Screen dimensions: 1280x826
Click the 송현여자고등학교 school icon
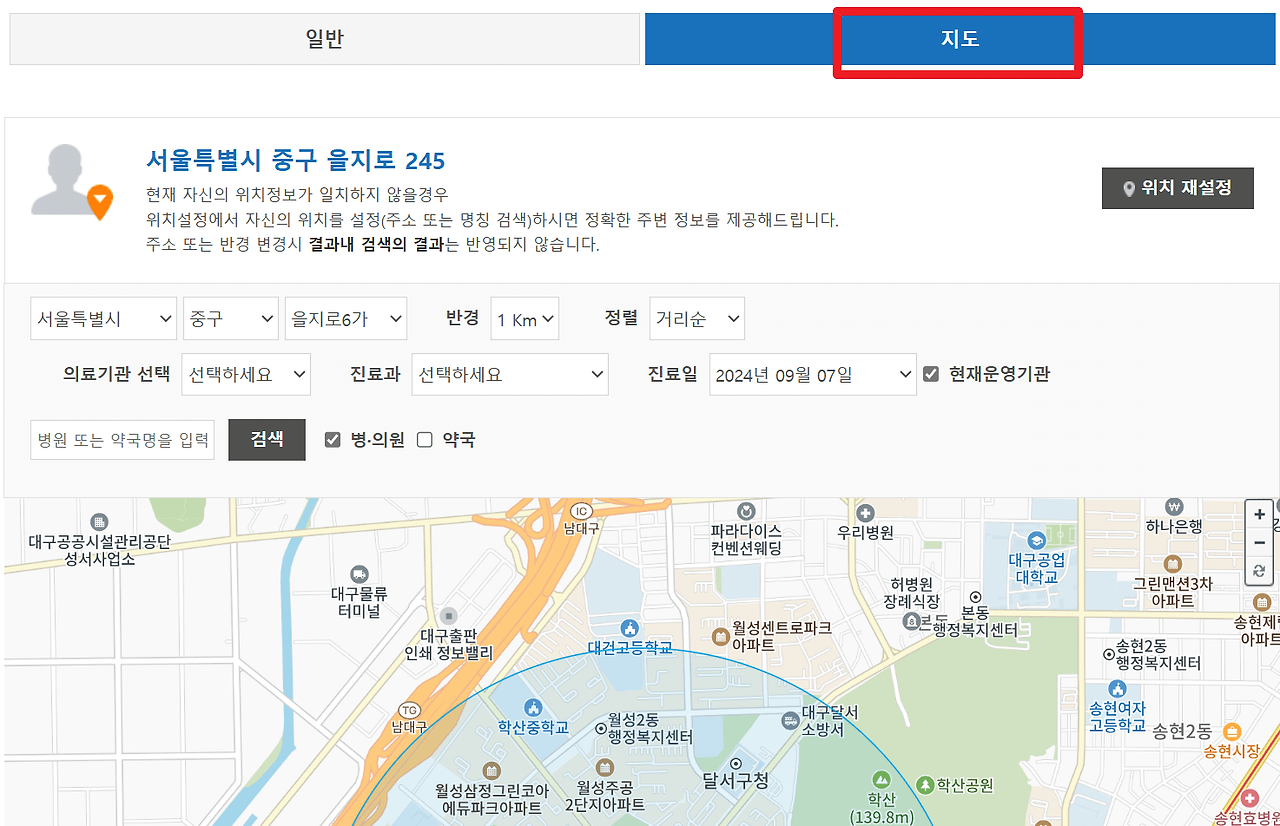click(1118, 688)
